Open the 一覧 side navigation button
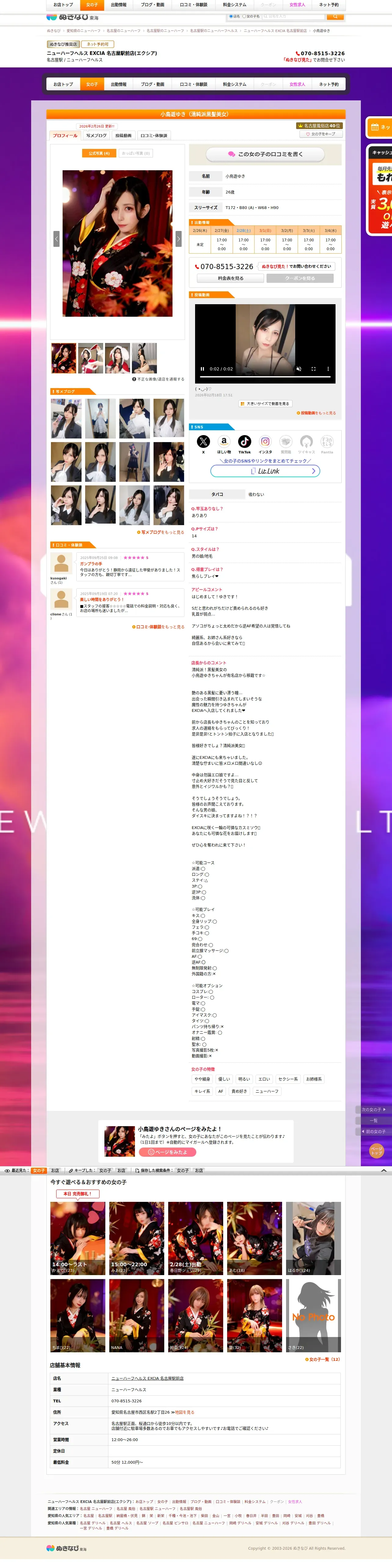The image size is (392, 1568). coord(373,1121)
